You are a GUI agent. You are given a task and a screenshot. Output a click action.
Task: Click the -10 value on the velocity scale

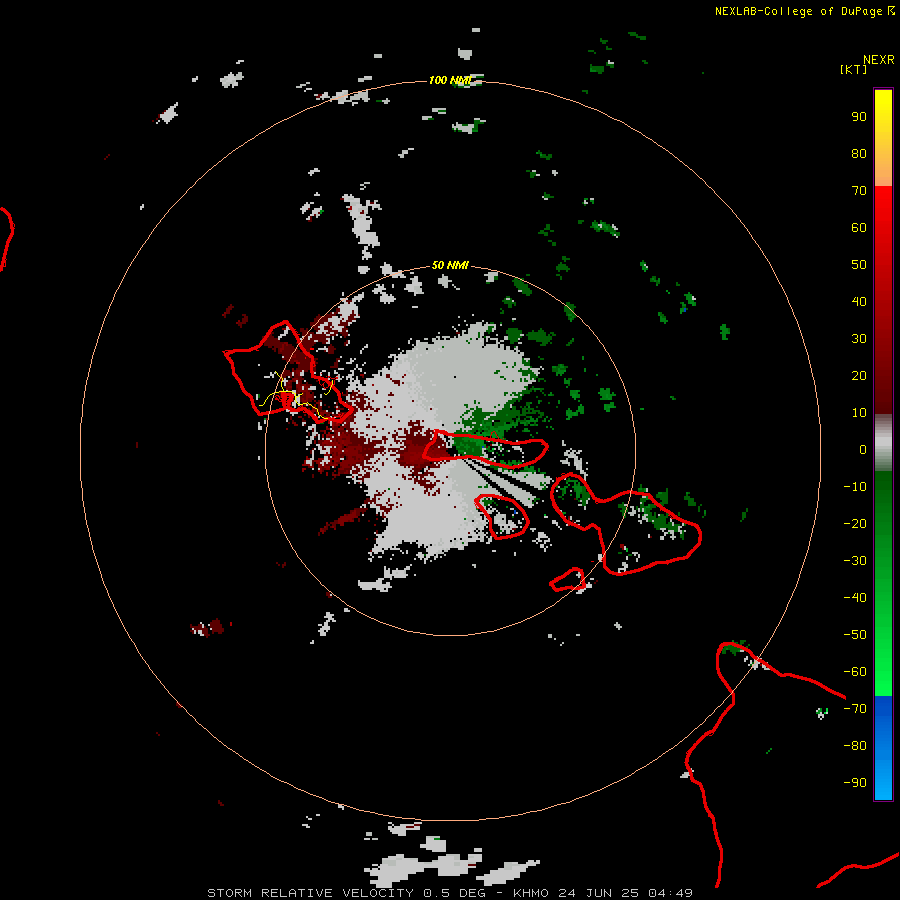(x=855, y=487)
